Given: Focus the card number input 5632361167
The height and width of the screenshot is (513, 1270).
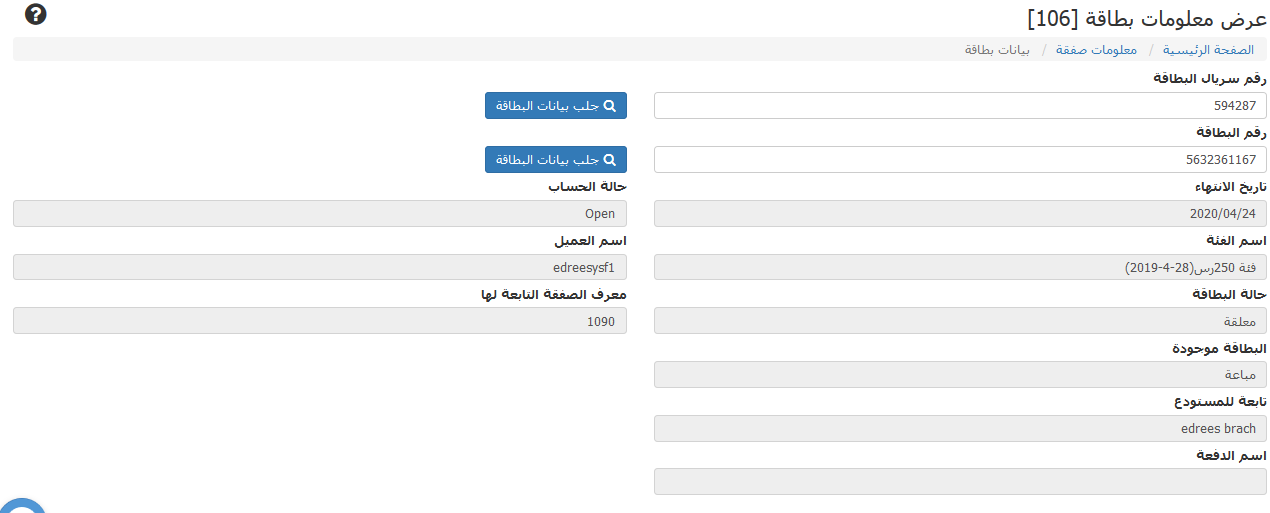Looking at the screenshot, I should (x=960, y=159).
